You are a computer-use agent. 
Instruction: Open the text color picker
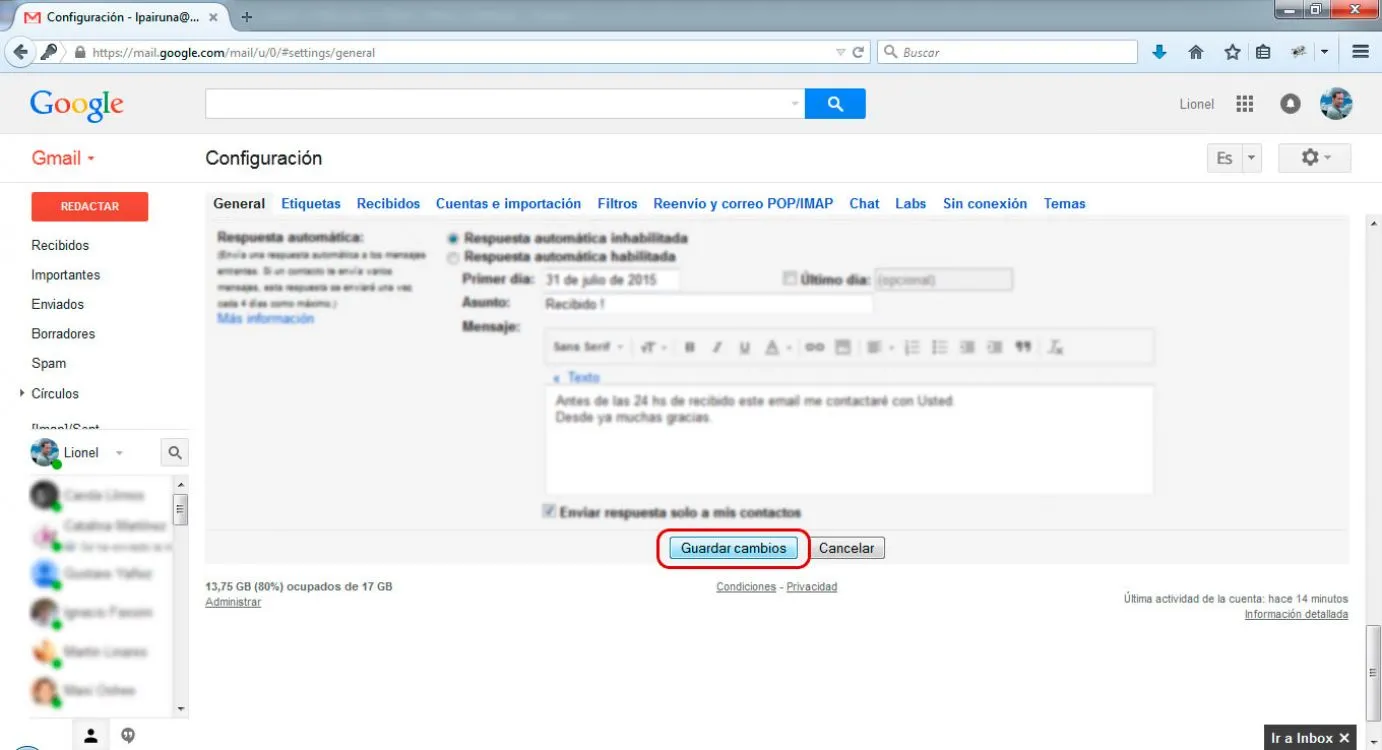777,347
